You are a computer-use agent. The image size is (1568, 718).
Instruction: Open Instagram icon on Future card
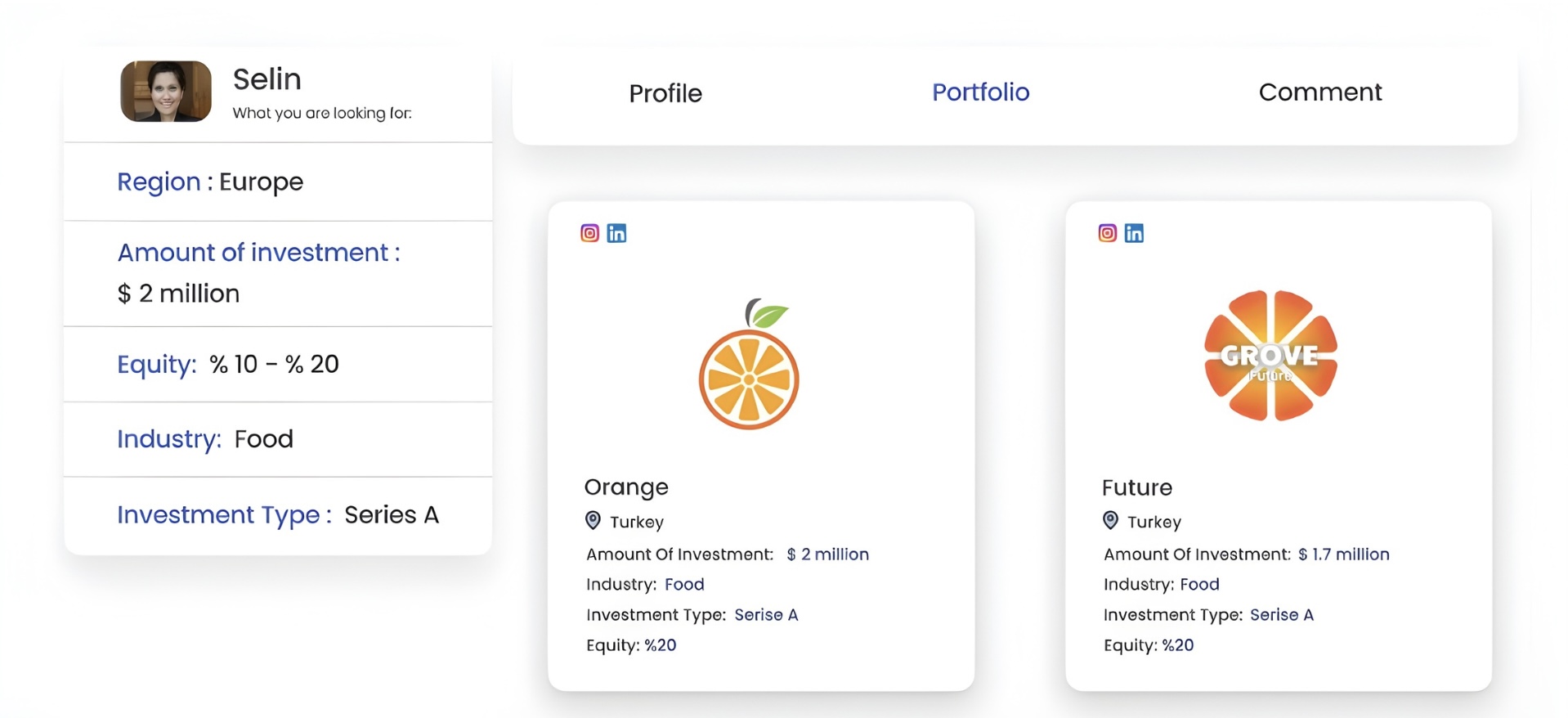click(1107, 233)
